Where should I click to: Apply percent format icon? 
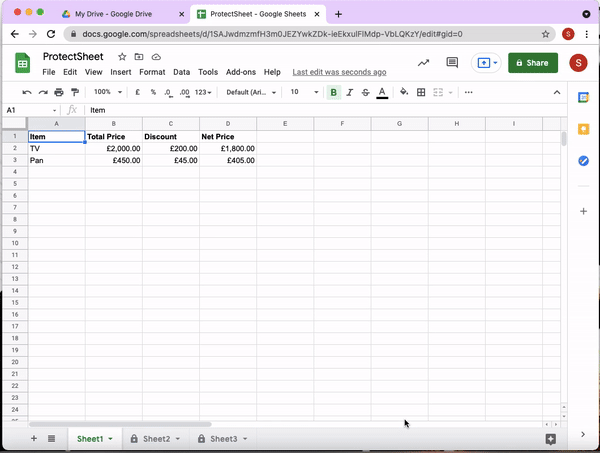coord(153,92)
